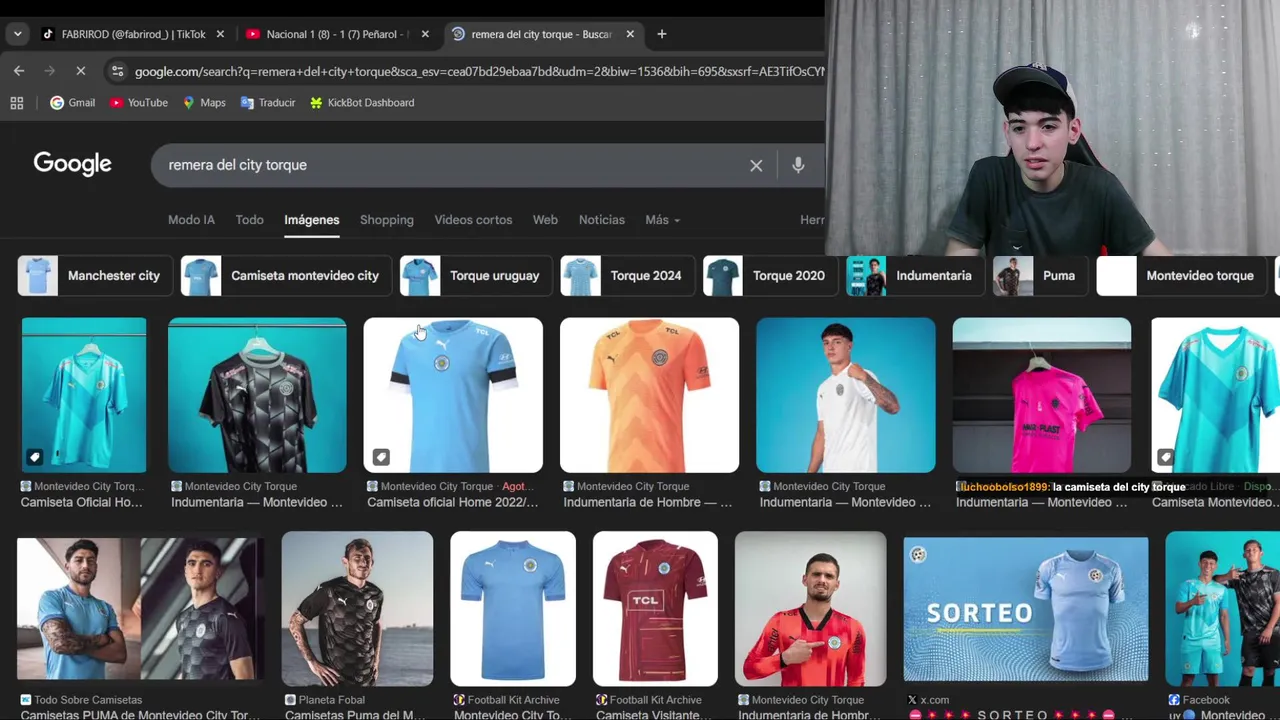
Task: Click the product tag icon on turquoise jersey
Action: (x=35, y=457)
